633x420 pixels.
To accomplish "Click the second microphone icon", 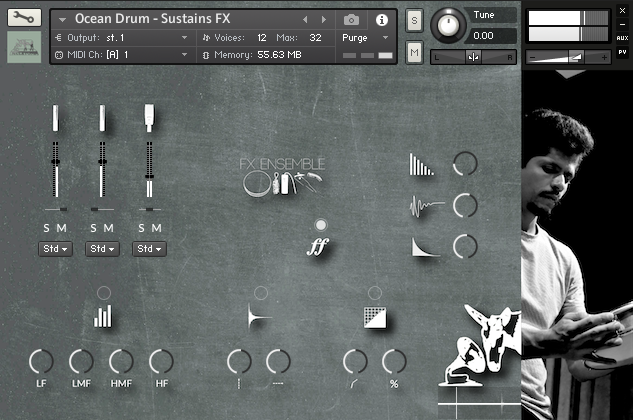I will (102, 118).
